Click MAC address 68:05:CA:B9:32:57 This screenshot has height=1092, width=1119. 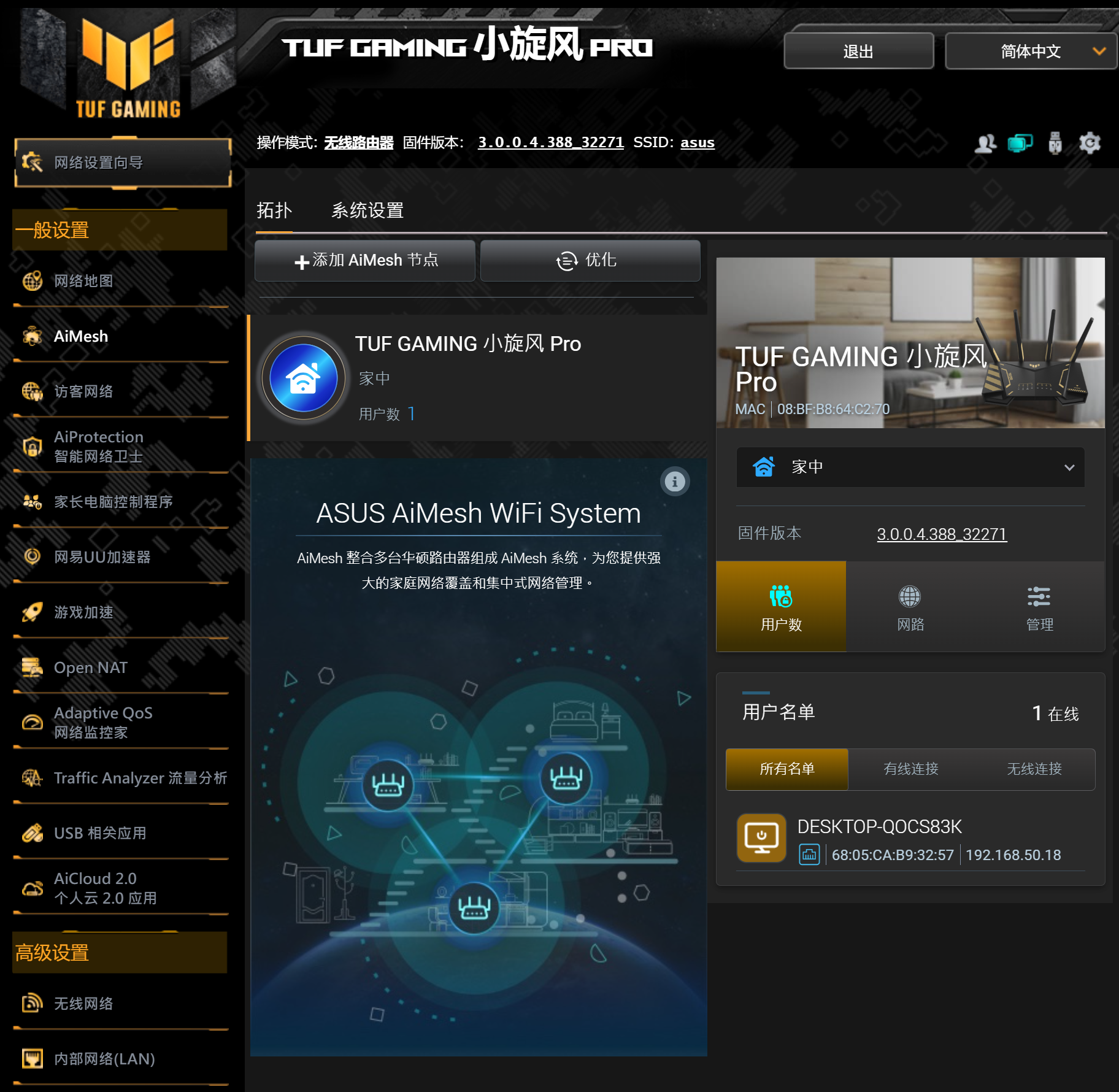893,855
